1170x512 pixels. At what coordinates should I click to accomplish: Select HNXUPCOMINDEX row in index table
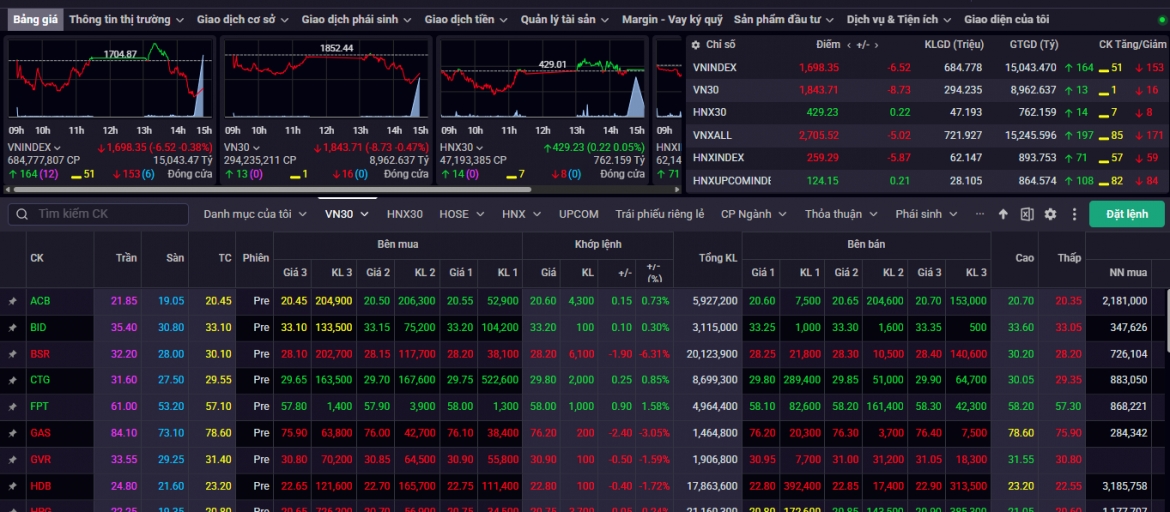click(x=927, y=181)
